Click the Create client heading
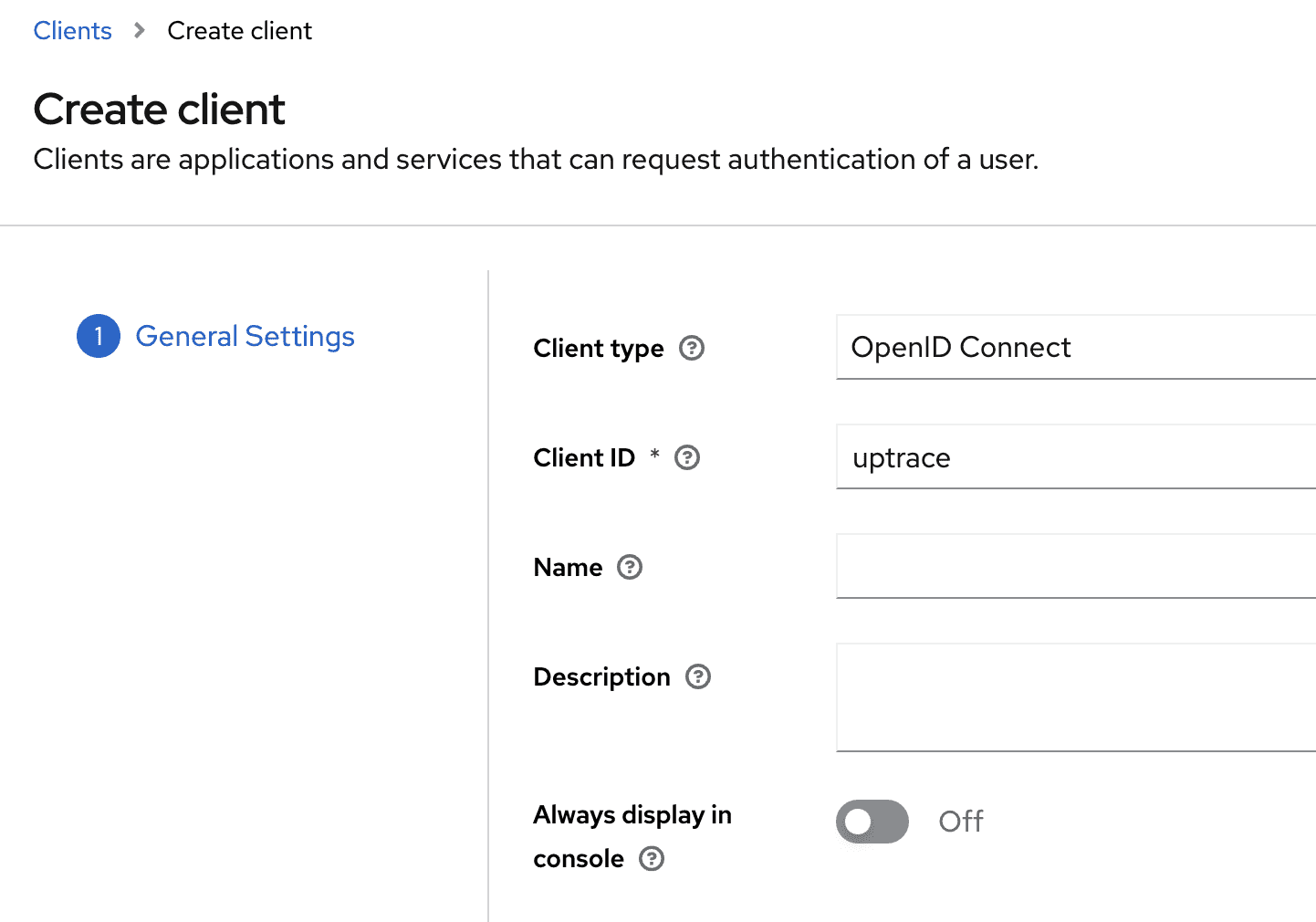 pos(159,109)
